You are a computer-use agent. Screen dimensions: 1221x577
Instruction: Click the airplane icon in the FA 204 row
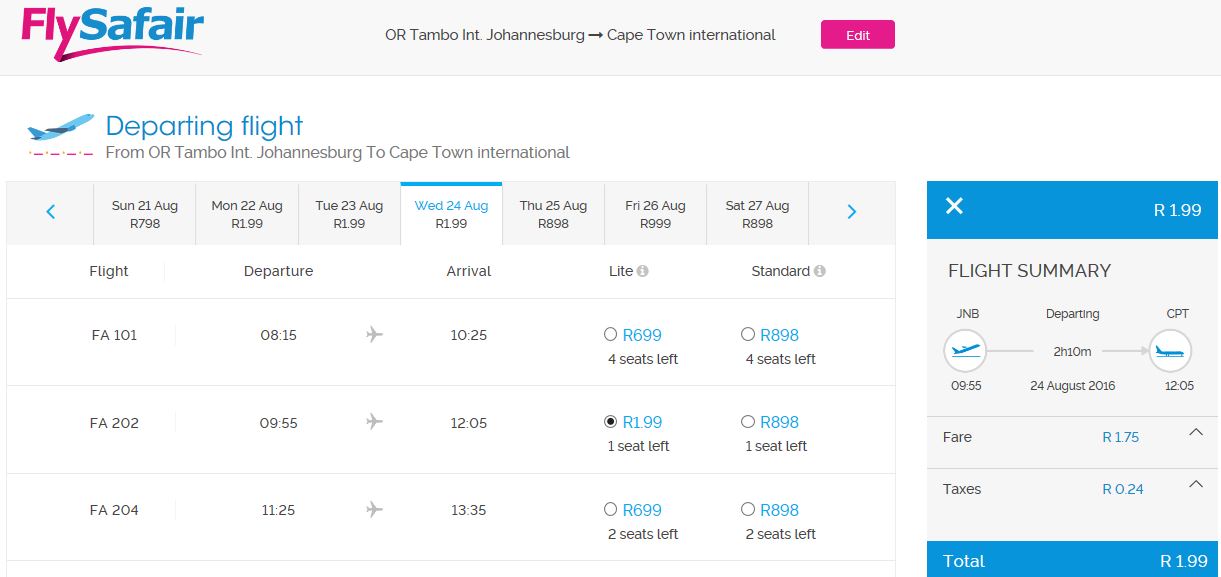click(x=374, y=510)
